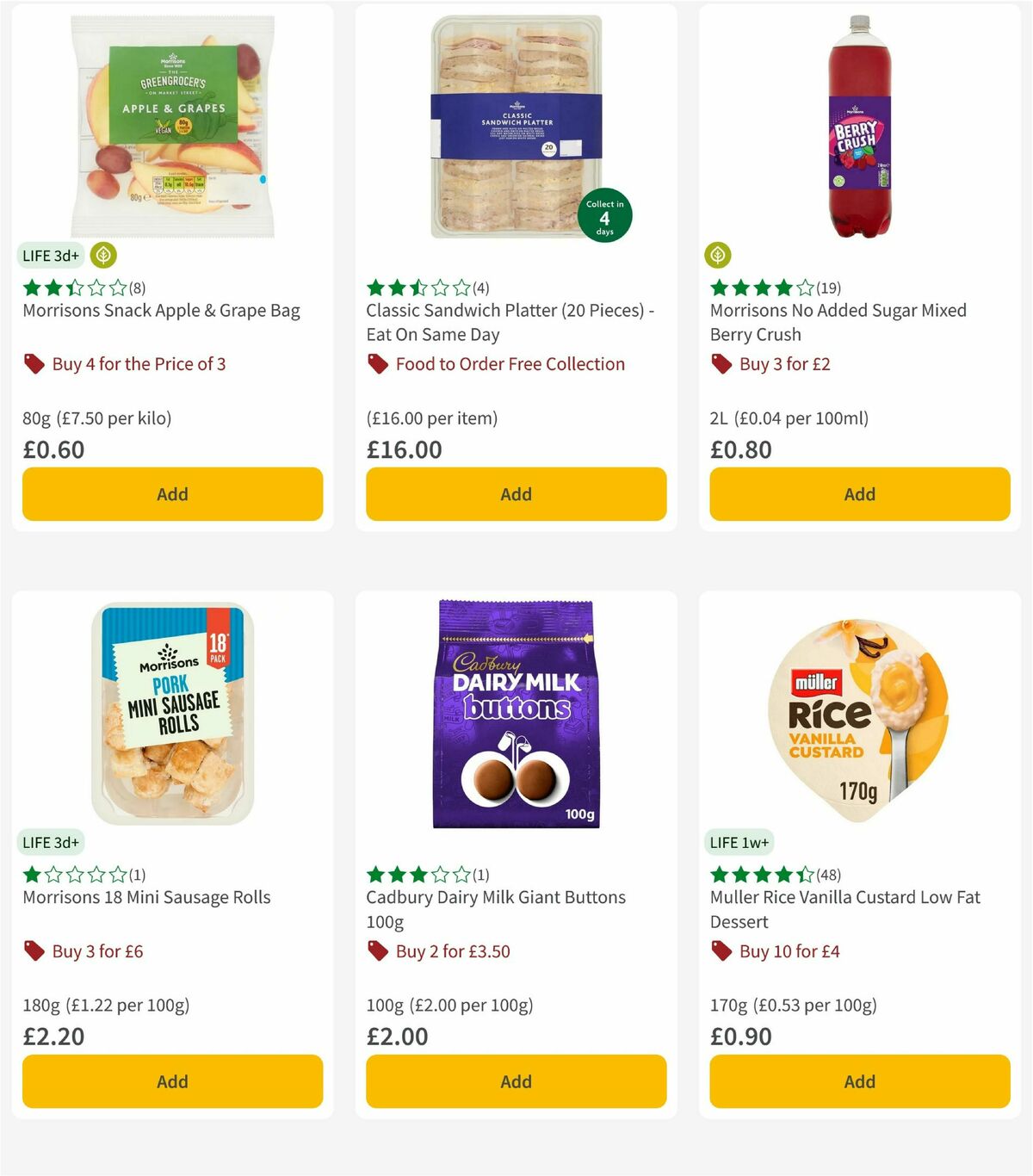
Task: Open the Morrisons Snack Apple & Grape Bag product page
Action: 161,310
